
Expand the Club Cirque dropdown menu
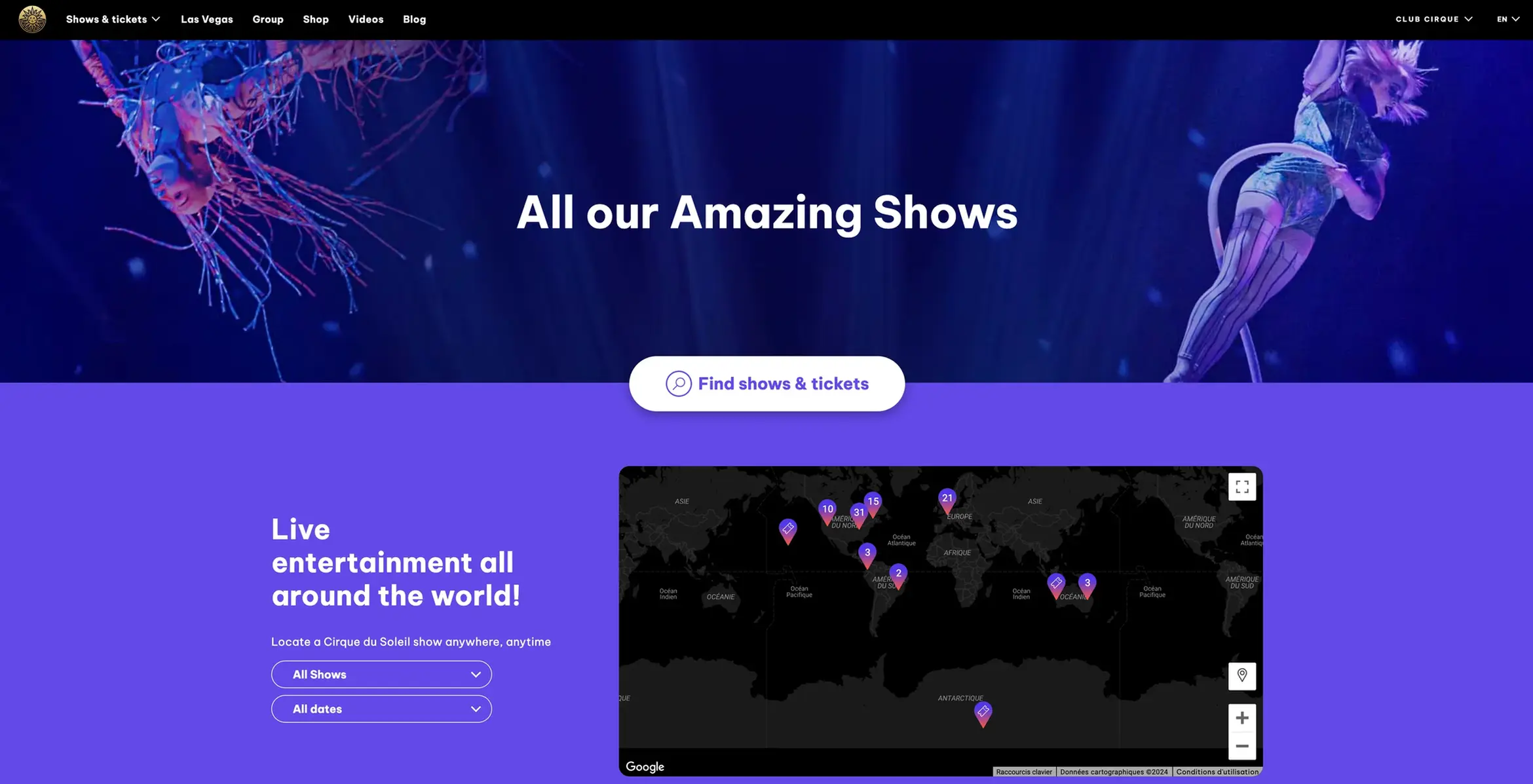coord(1433,19)
